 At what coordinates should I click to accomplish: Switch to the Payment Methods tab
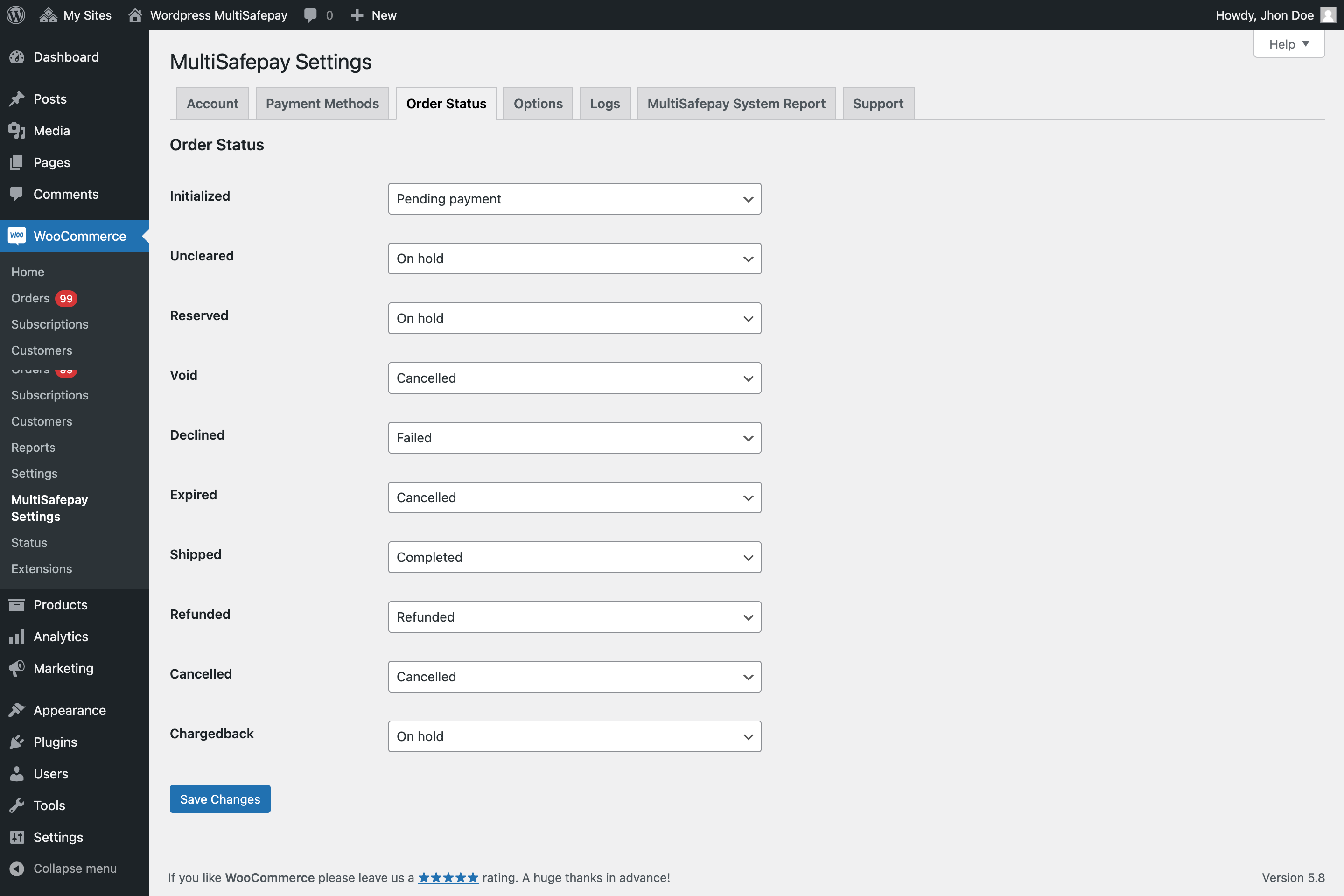point(322,104)
